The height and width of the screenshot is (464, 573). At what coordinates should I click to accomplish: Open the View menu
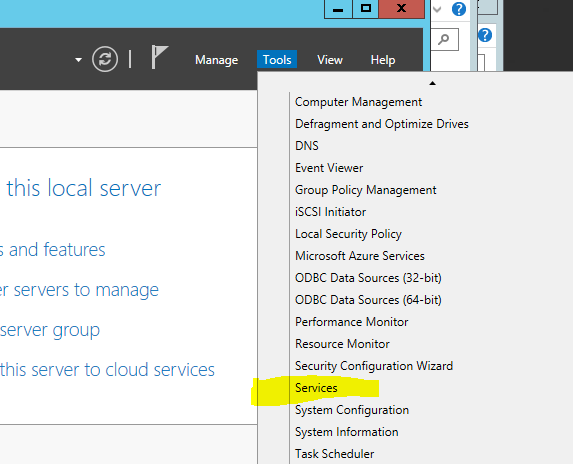330,60
